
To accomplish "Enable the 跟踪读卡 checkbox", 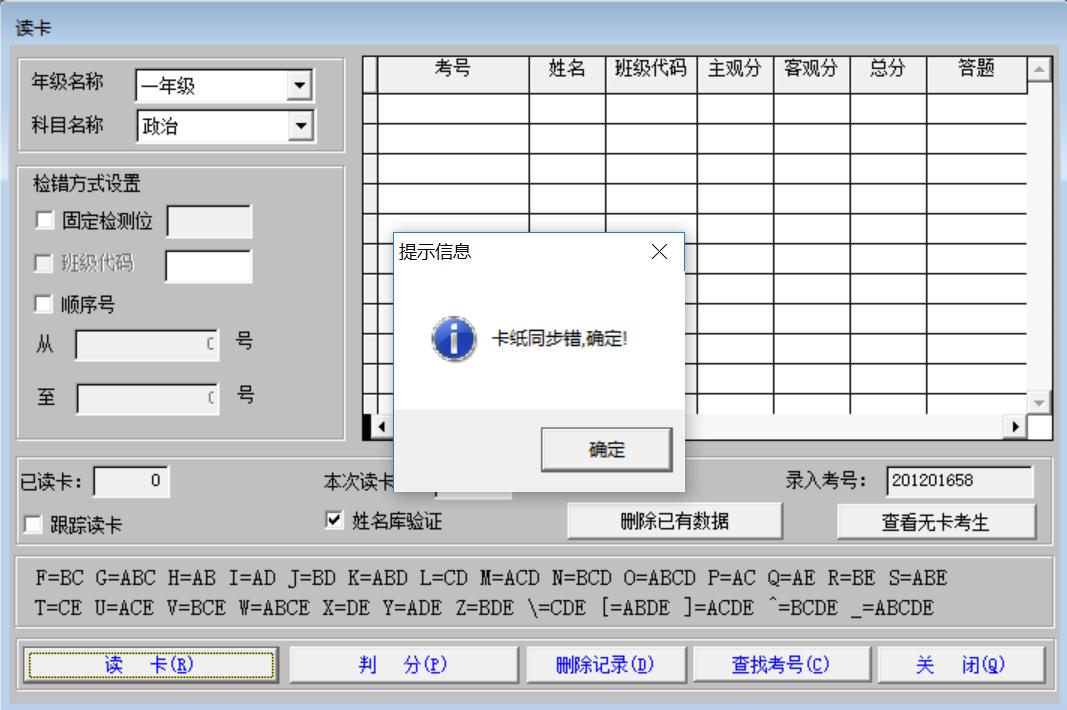I will click(32, 524).
